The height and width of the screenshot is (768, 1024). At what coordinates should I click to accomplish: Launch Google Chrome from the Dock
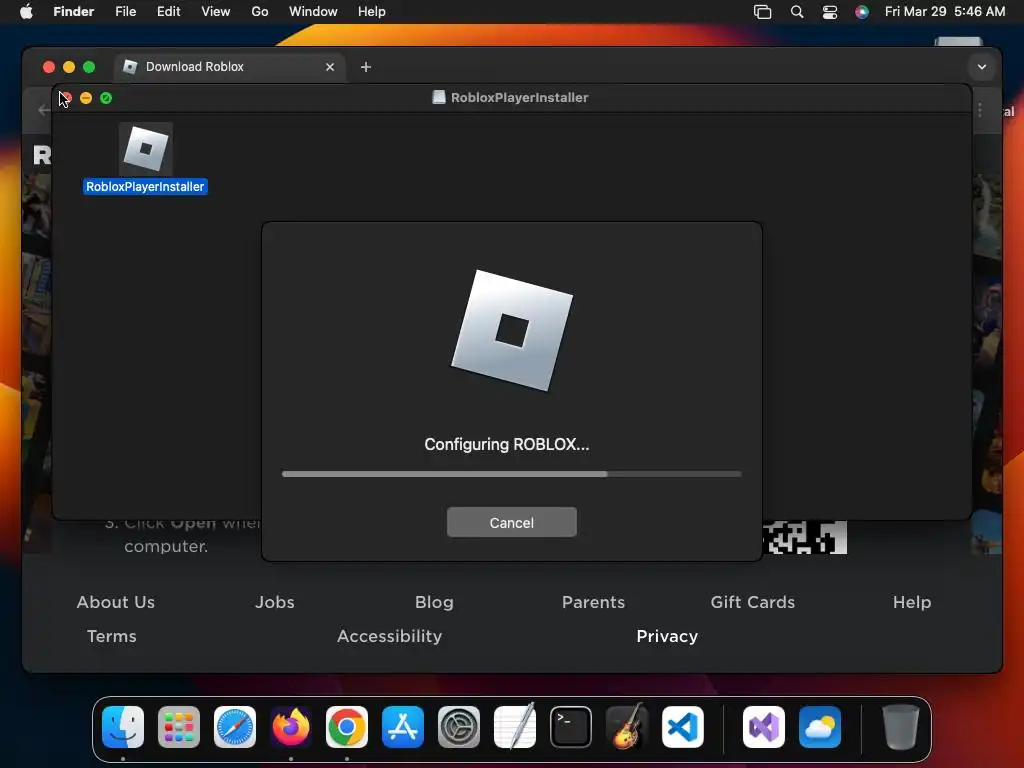[x=347, y=727]
